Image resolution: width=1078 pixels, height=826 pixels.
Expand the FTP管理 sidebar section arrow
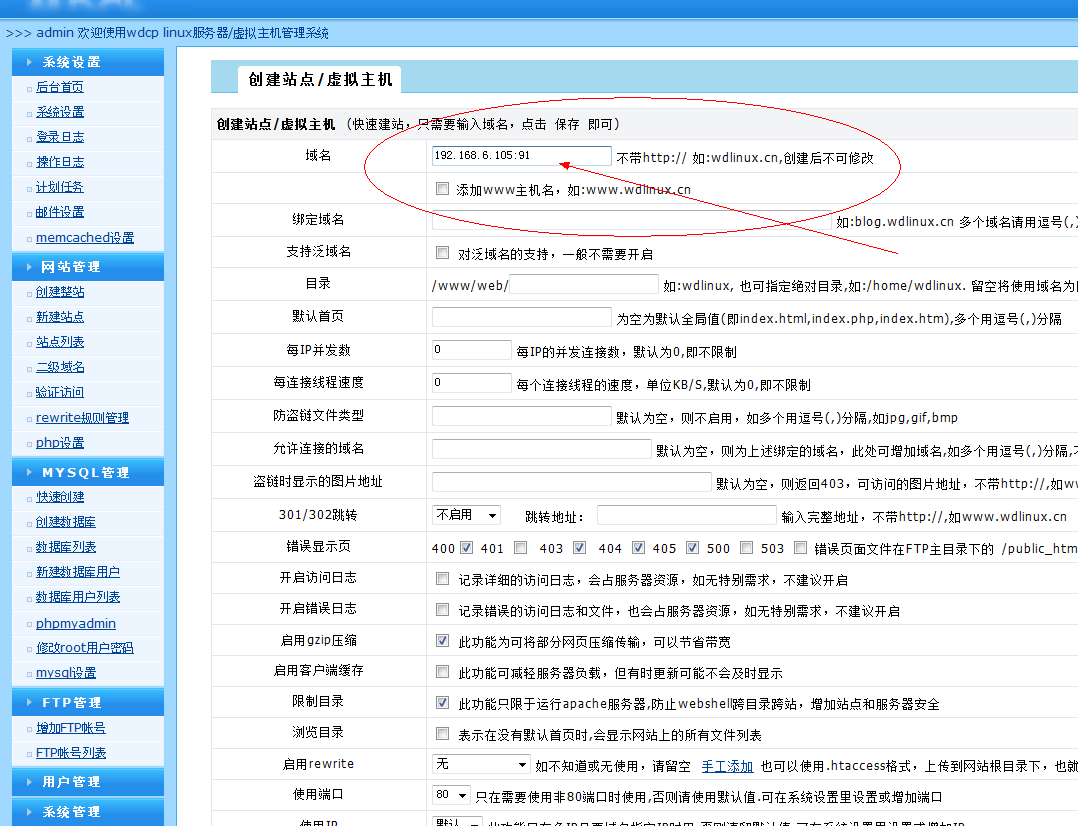(29, 702)
